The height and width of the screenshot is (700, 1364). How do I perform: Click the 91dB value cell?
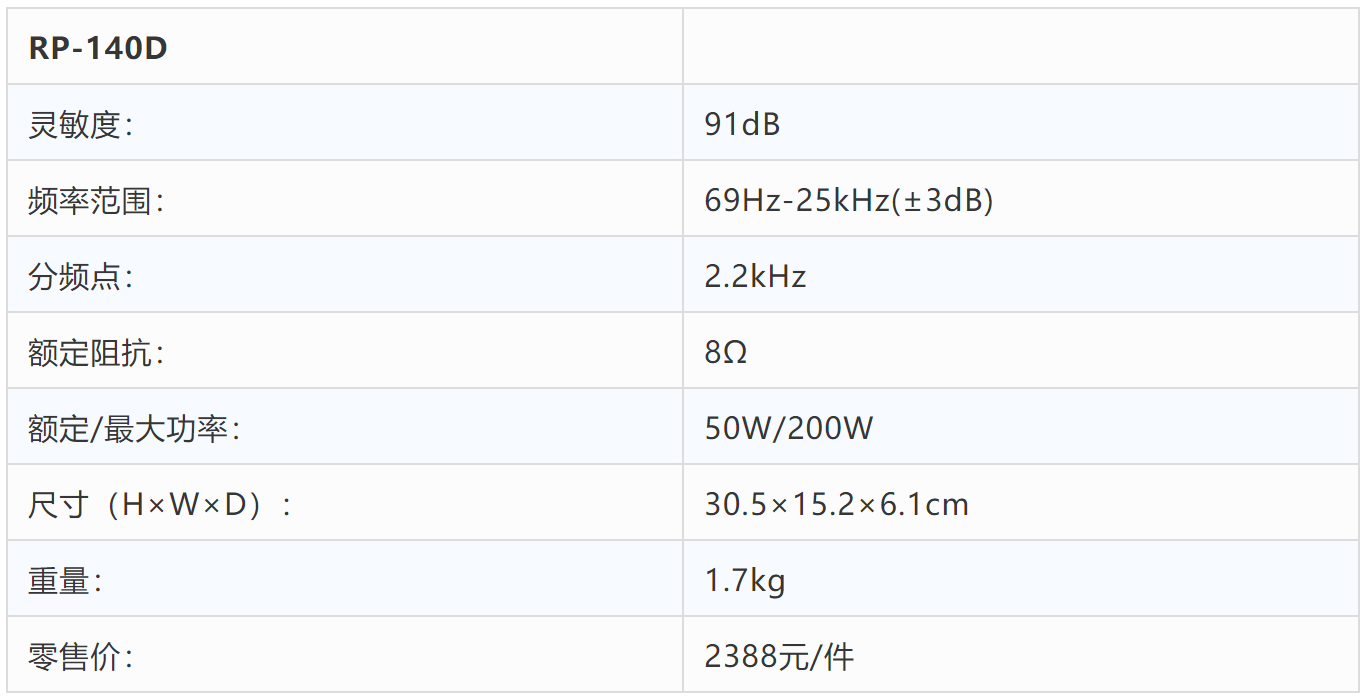[1020, 123]
